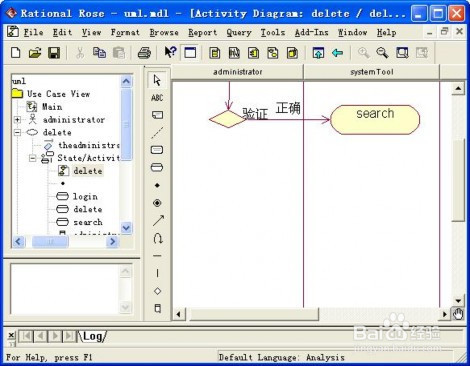Choose the Selection arrow tool
The image size is (470, 366).
(157, 80)
